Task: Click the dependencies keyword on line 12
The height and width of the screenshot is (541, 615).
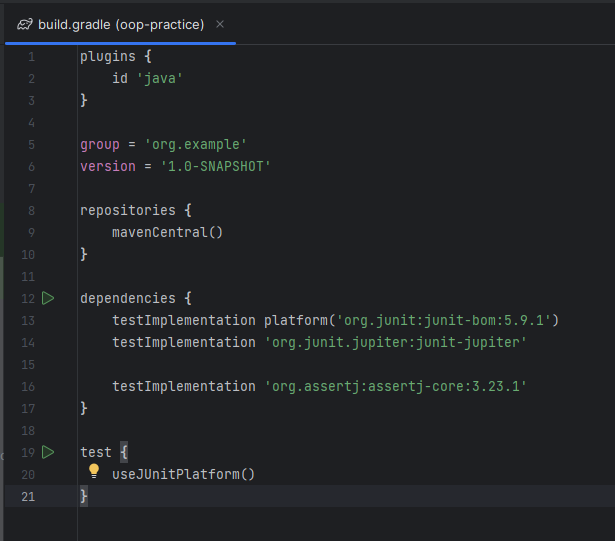Action: click(128, 298)
